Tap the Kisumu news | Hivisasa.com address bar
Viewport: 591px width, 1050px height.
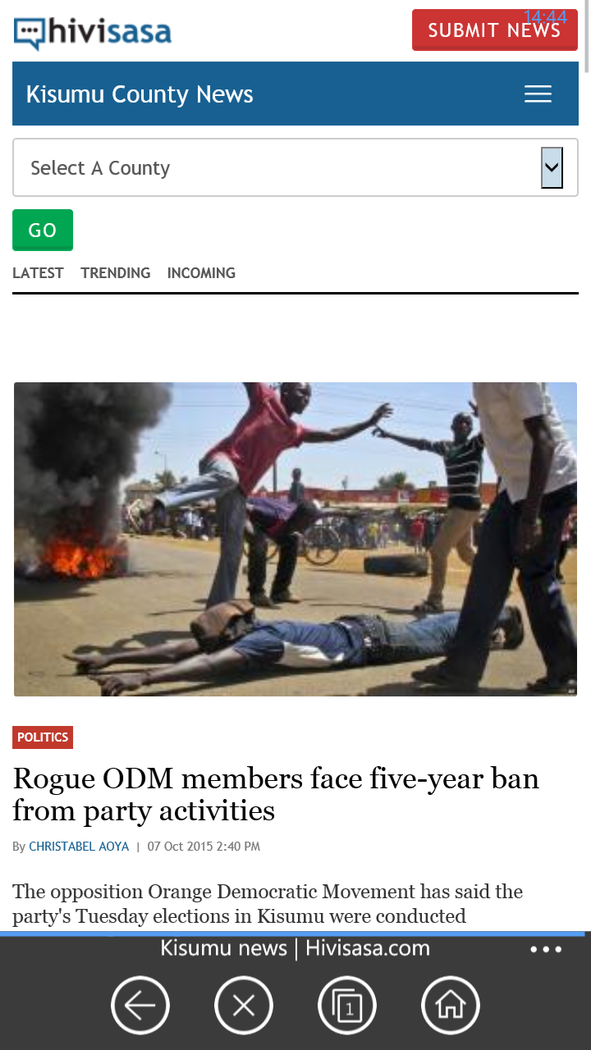[295, 948]
